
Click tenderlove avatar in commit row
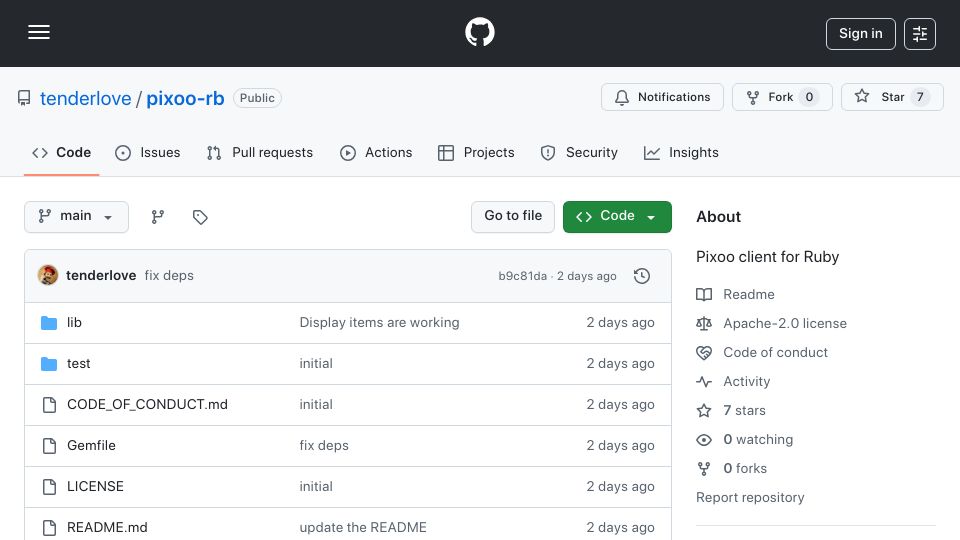(x=48, y=276)
